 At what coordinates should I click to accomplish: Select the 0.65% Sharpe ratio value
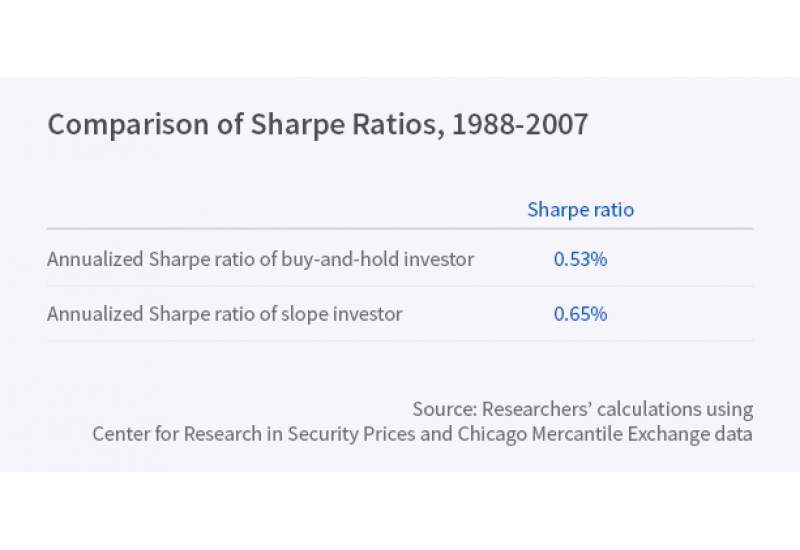click(580, 314)
